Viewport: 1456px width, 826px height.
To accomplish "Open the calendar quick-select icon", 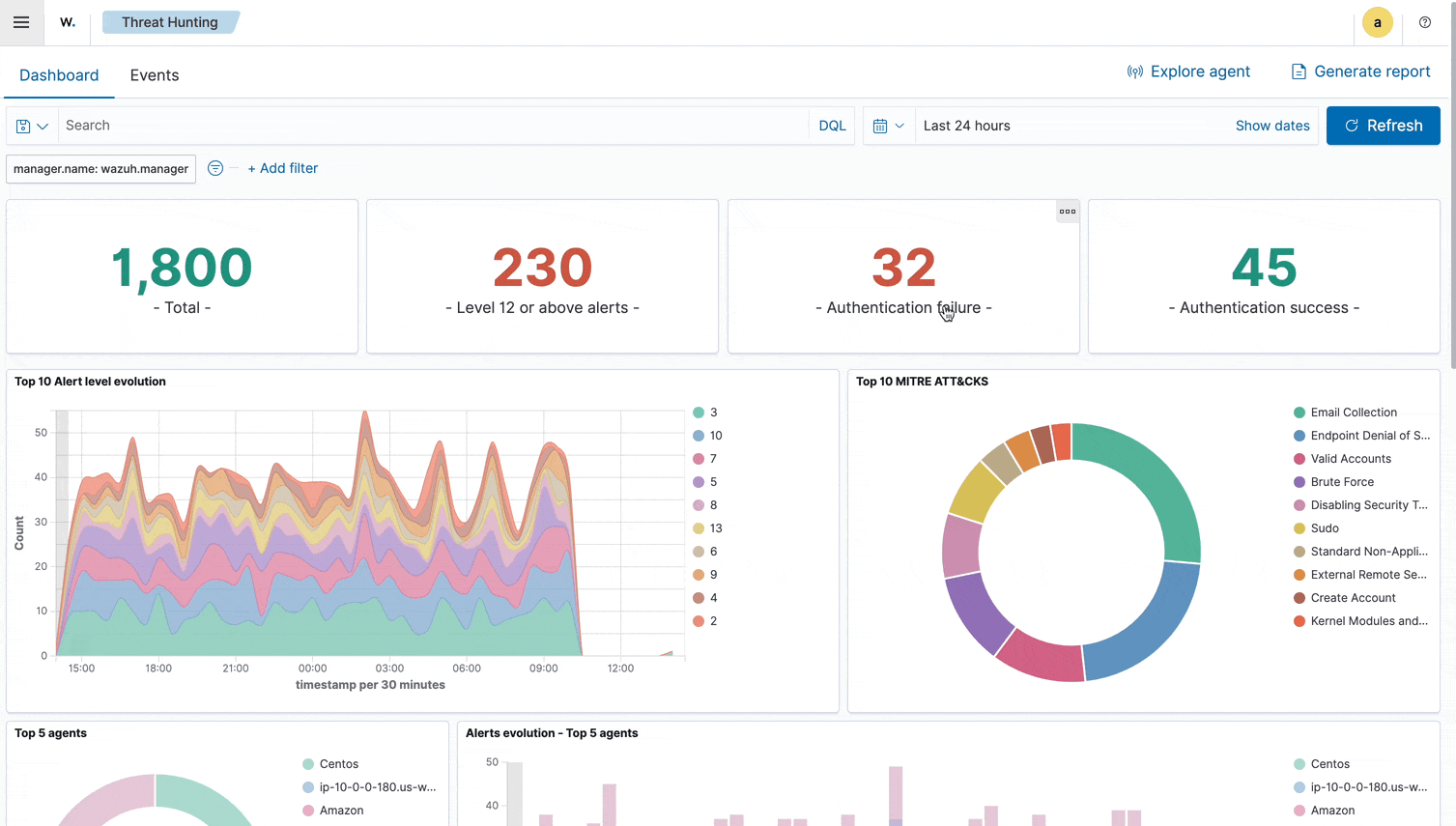I will pyautogui.click(x=882, y=126).
